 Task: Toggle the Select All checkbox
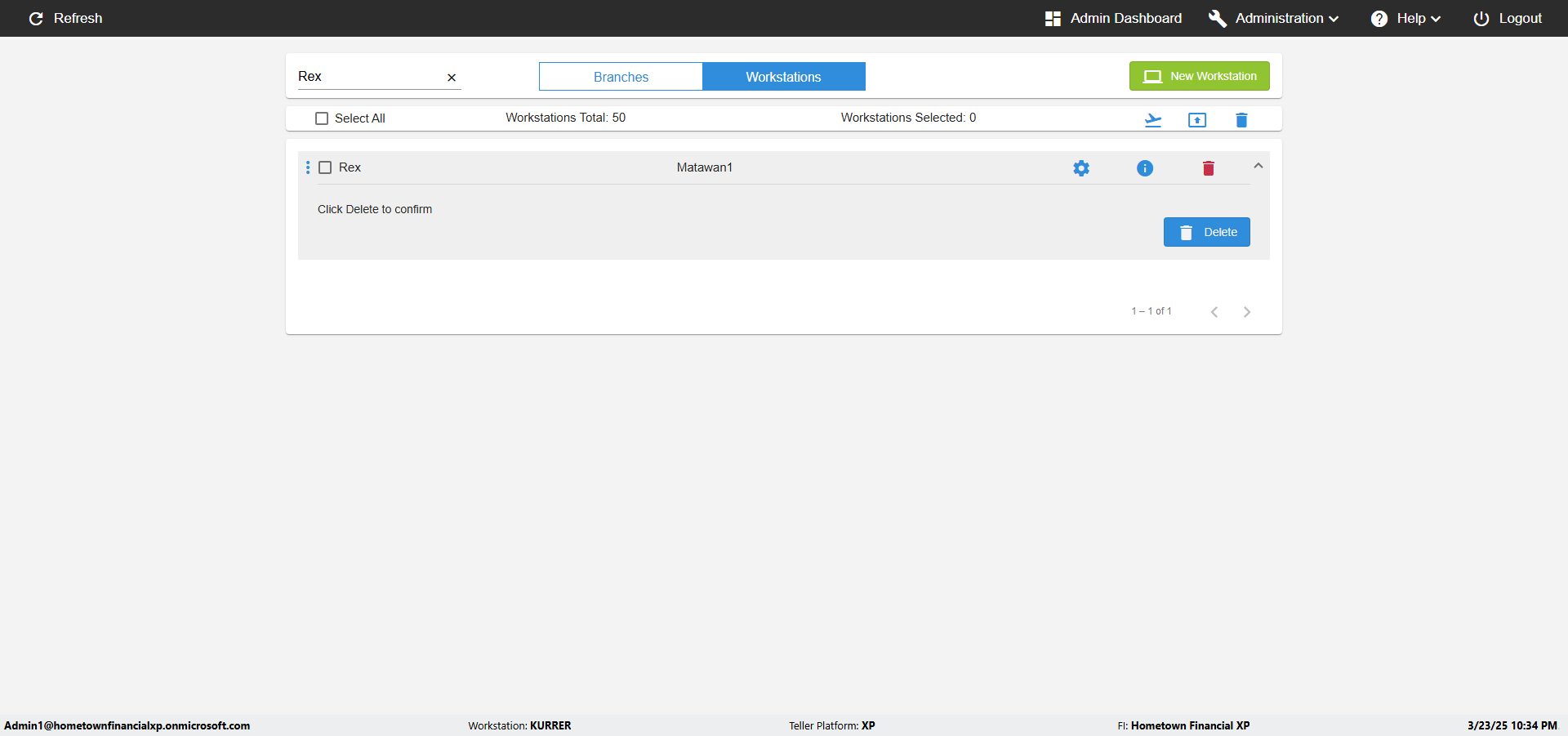pos(322,118)
